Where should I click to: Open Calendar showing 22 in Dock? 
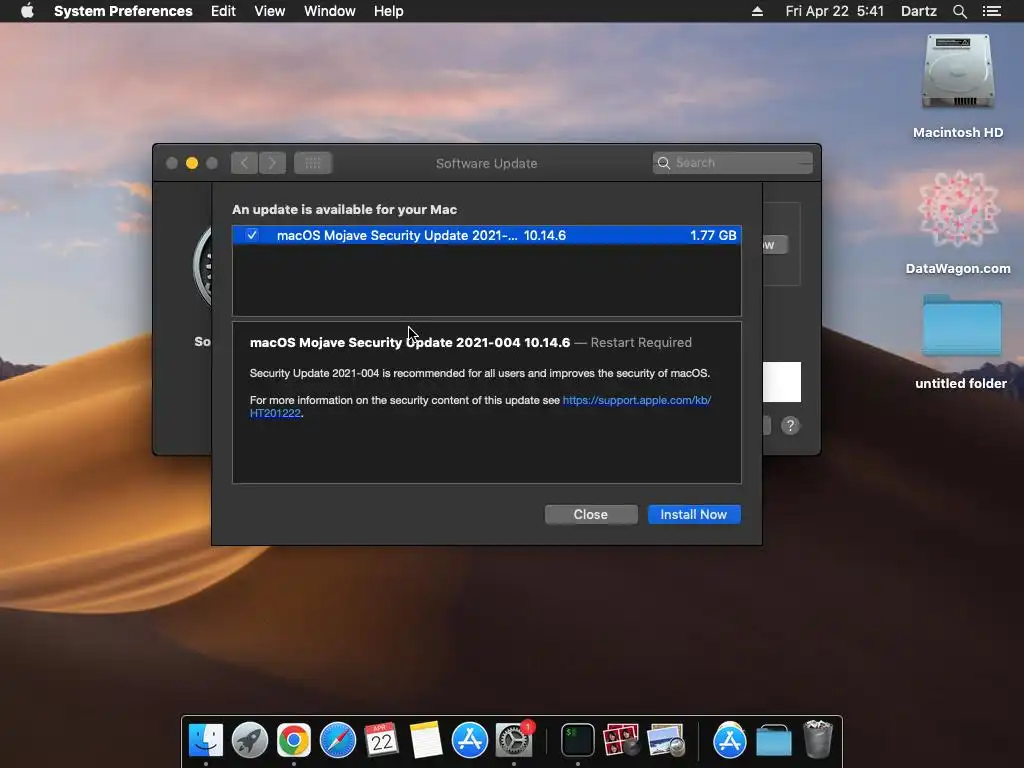[x=381, y=740]
